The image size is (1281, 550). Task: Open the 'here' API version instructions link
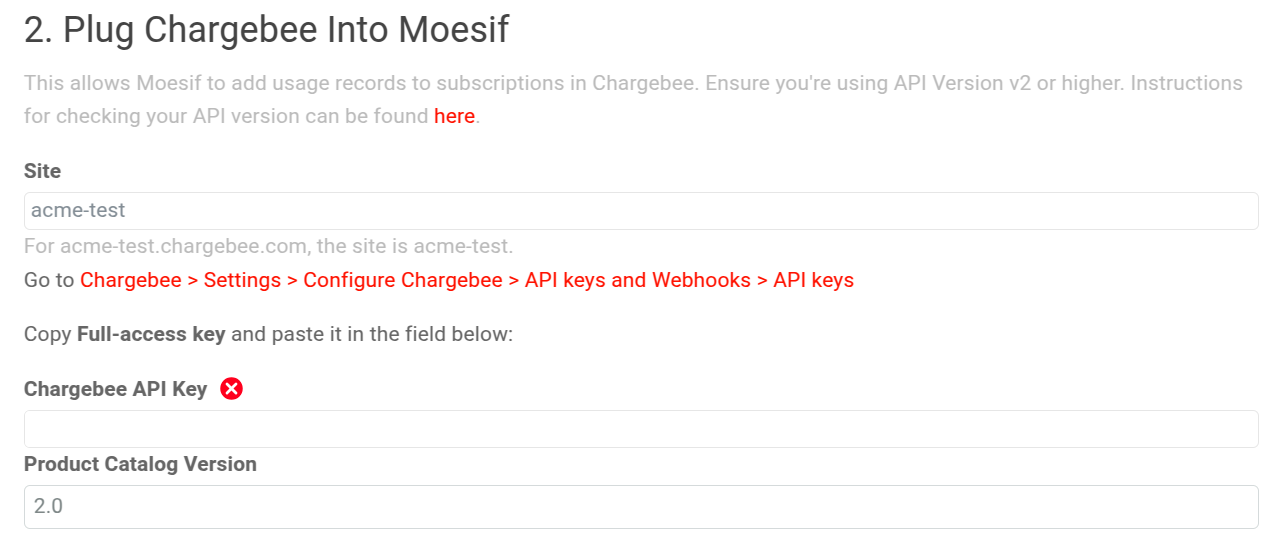point(454,116)
